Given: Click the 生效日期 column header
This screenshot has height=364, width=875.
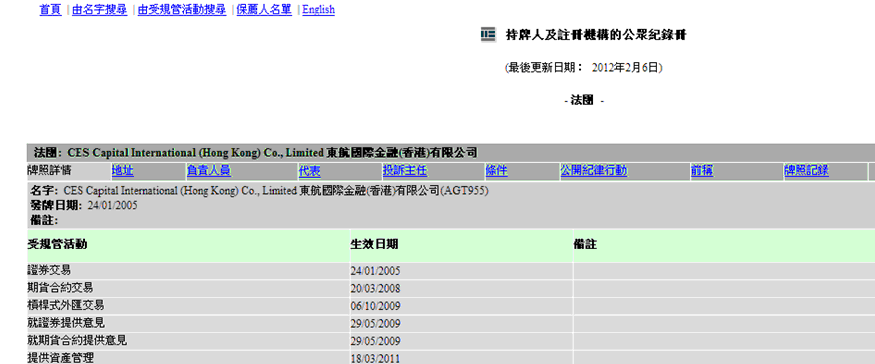Looking at the screenshot, I should 461,245.
